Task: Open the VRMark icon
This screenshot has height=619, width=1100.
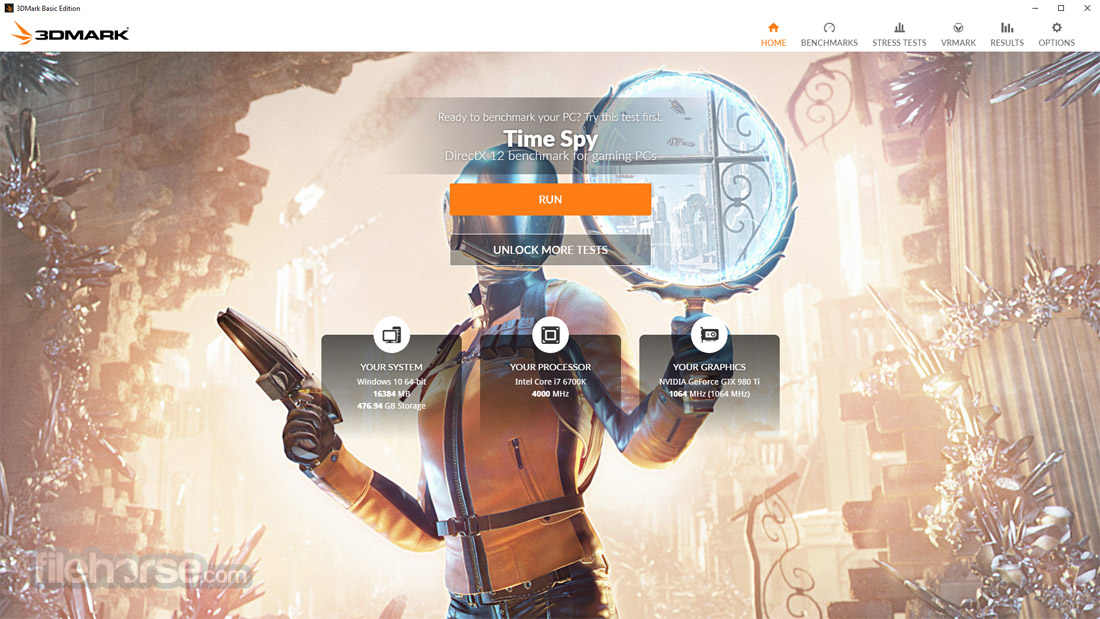Action: click(958, 27)
